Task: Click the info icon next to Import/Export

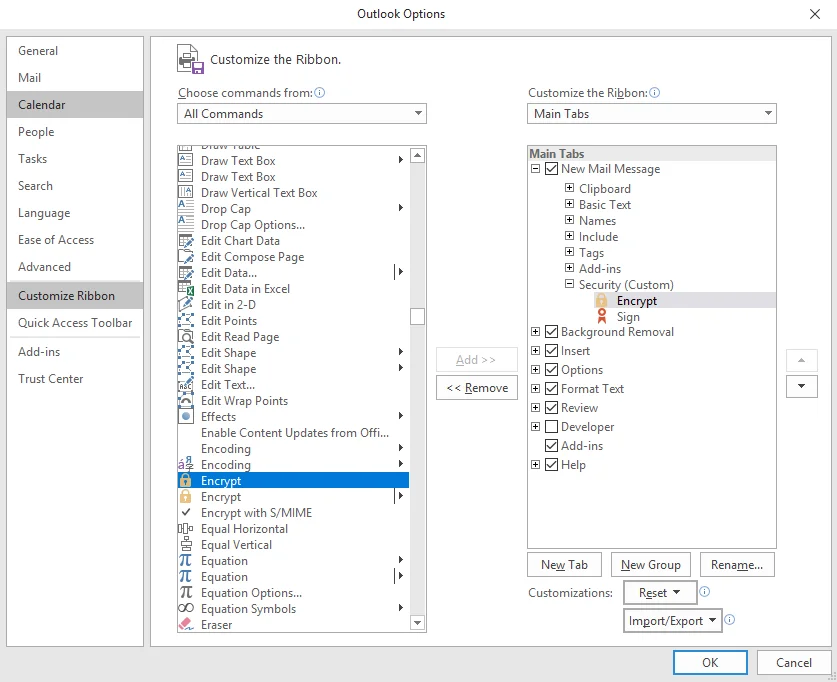Action: [730, 619]
